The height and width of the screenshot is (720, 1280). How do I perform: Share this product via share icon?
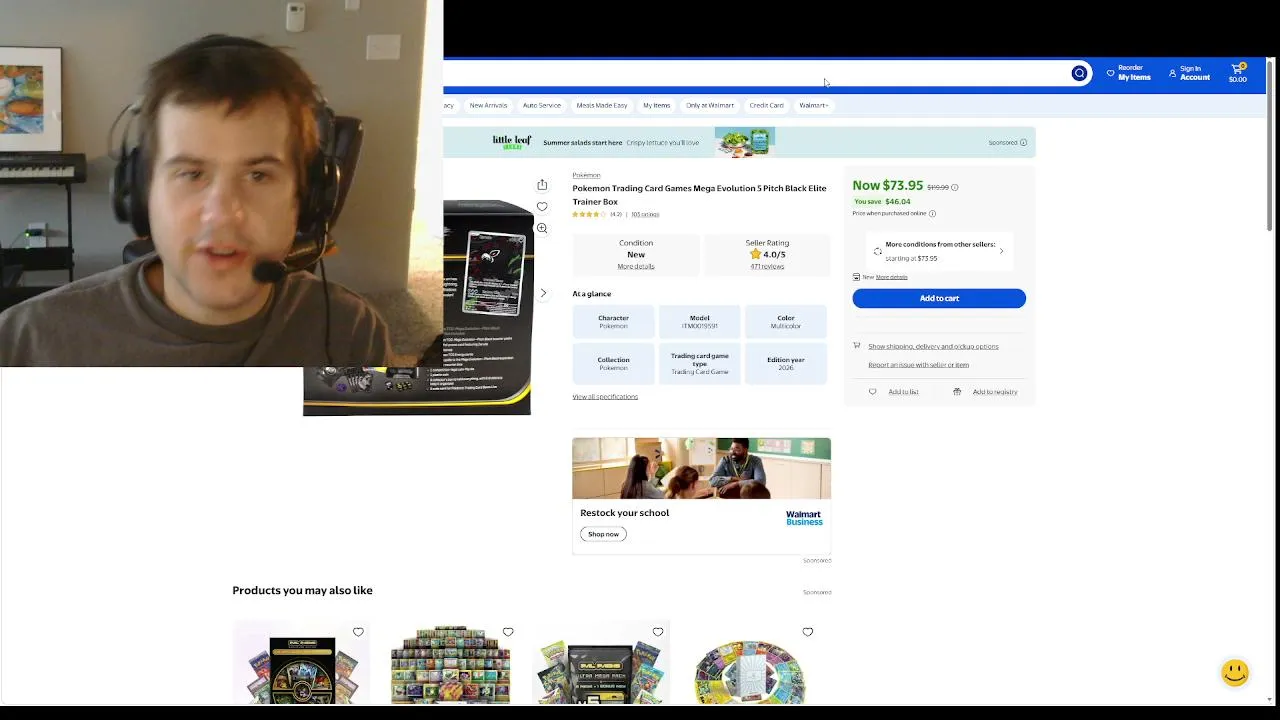pos(542,185)
